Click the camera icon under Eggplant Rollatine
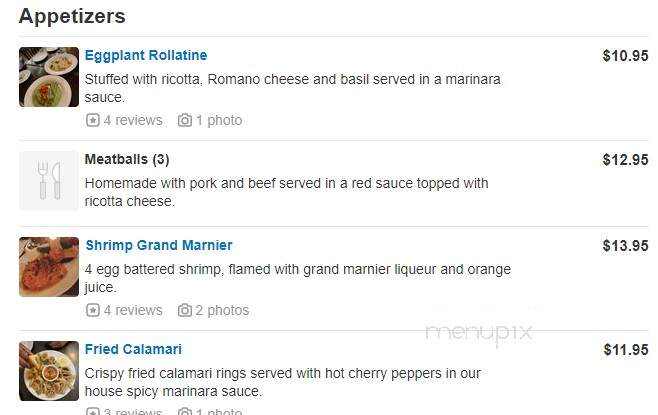The width and height of the screenshot is (658, 415). (185, 120)
